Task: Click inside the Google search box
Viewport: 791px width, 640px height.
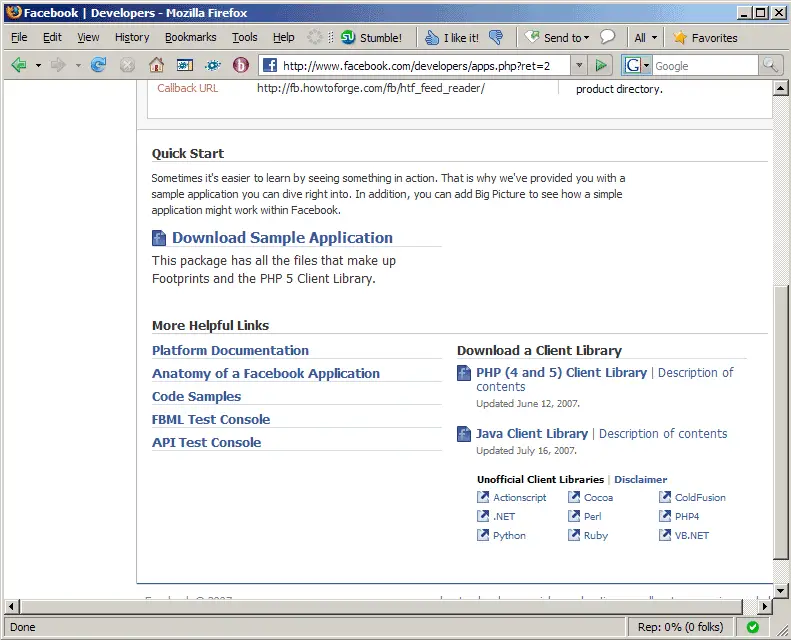Action: tap(705, 66)
